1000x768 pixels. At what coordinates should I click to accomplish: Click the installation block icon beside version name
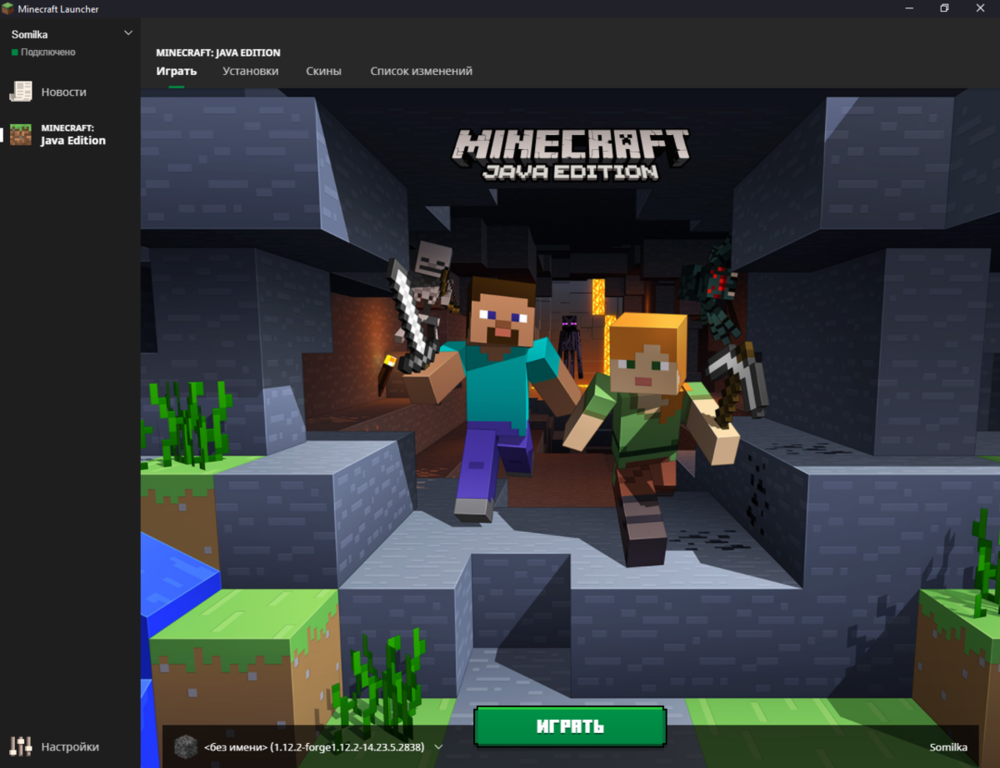click(x=186, y=747)
